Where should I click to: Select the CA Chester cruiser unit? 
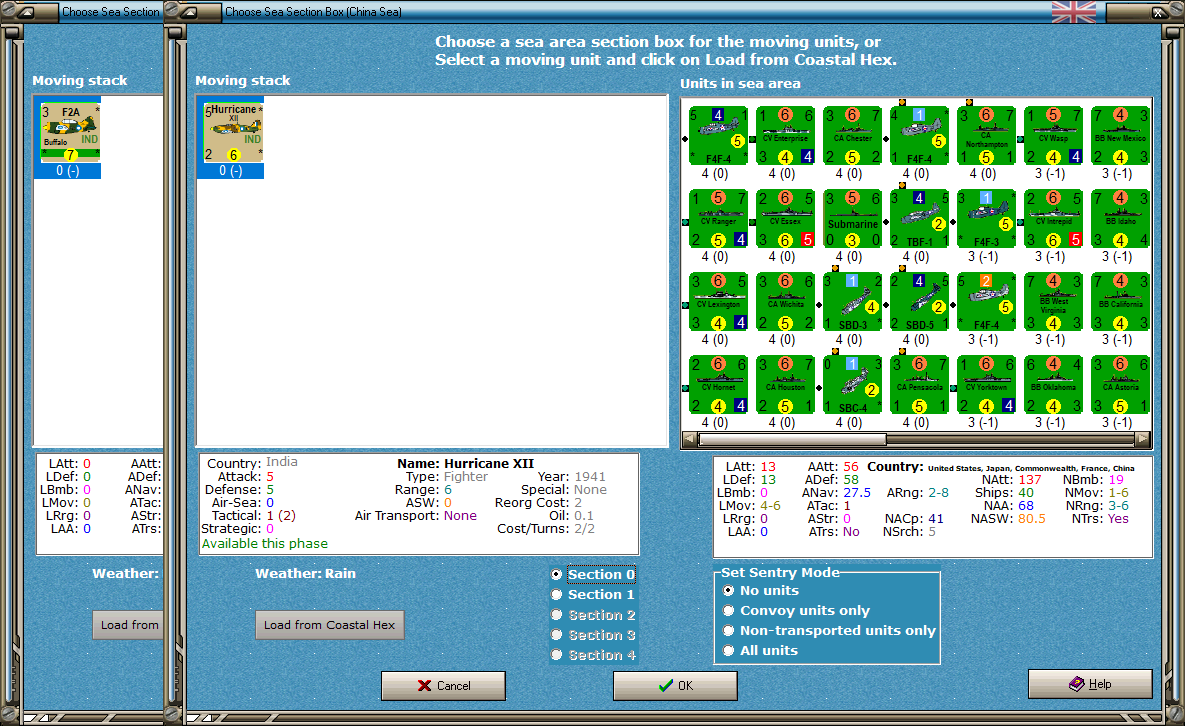coord(852,136)
